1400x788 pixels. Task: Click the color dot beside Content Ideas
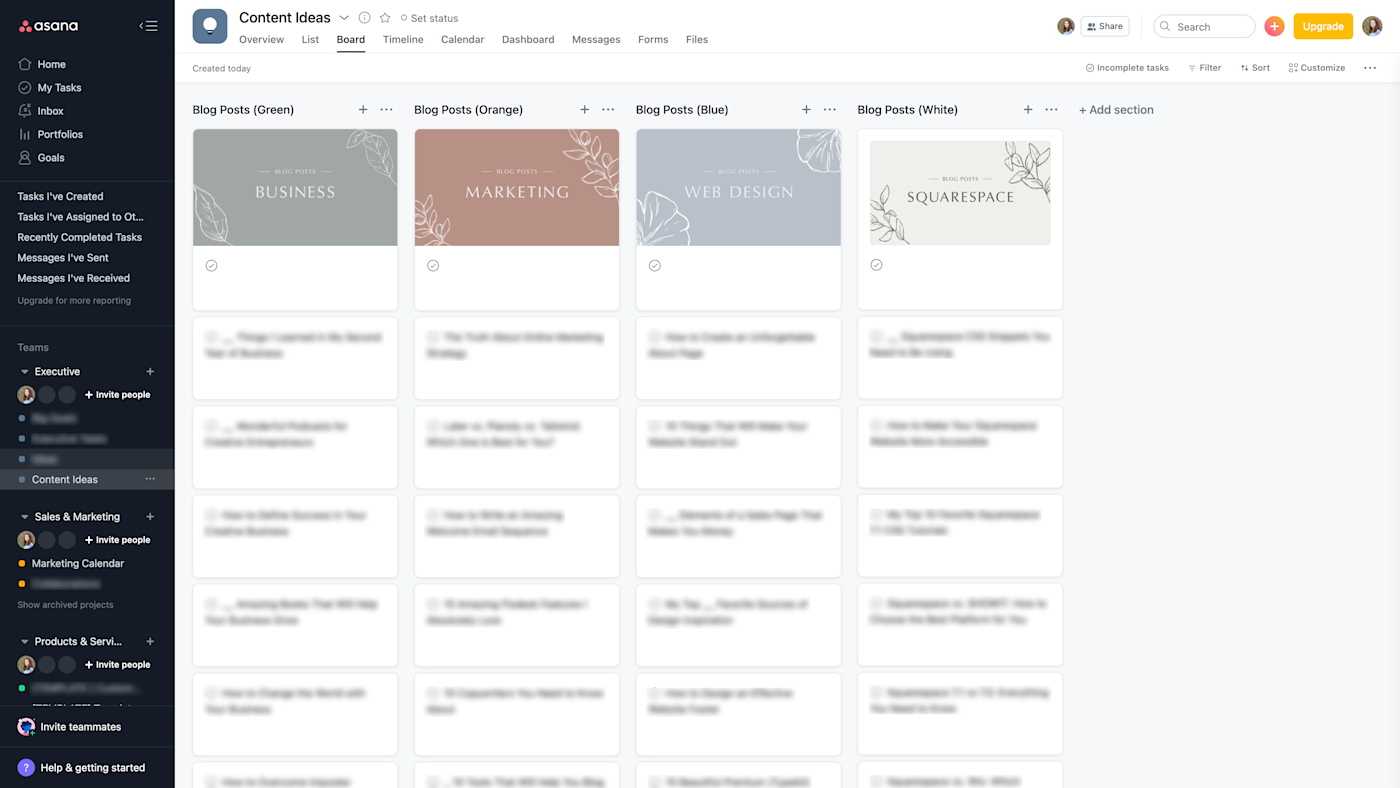(x=22, y=480)
